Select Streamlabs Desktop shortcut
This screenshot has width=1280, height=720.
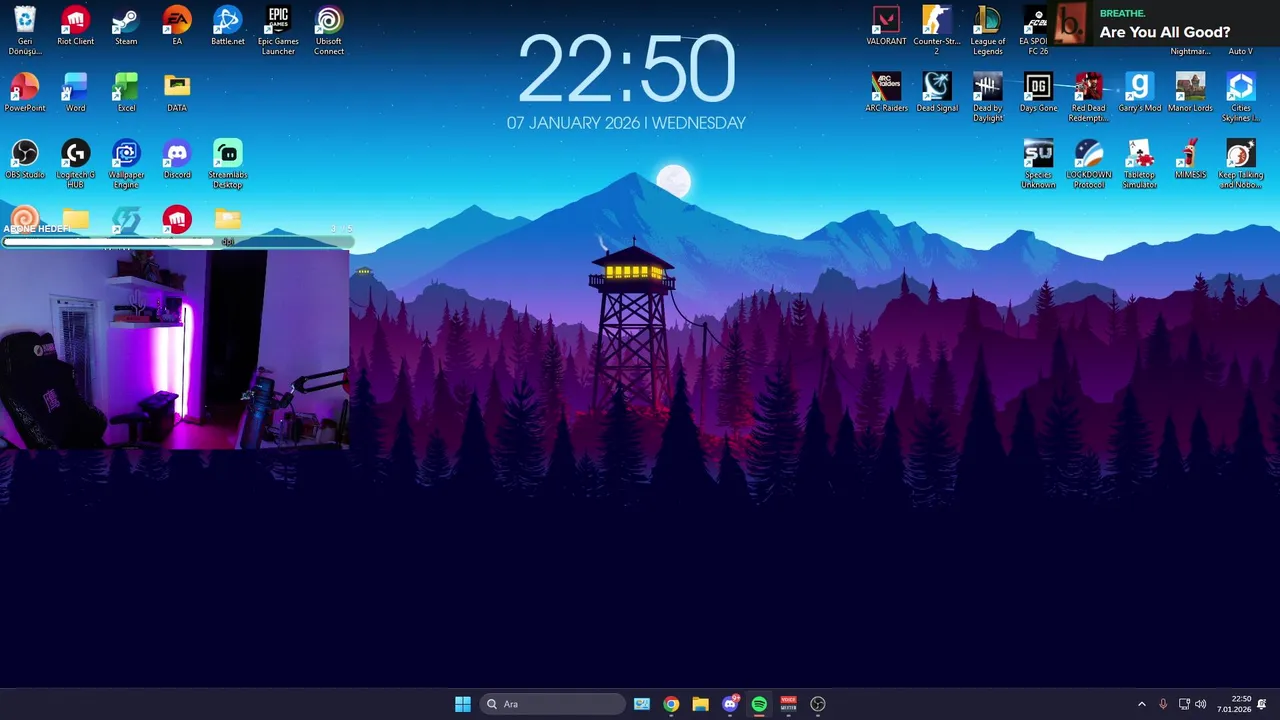228,164
